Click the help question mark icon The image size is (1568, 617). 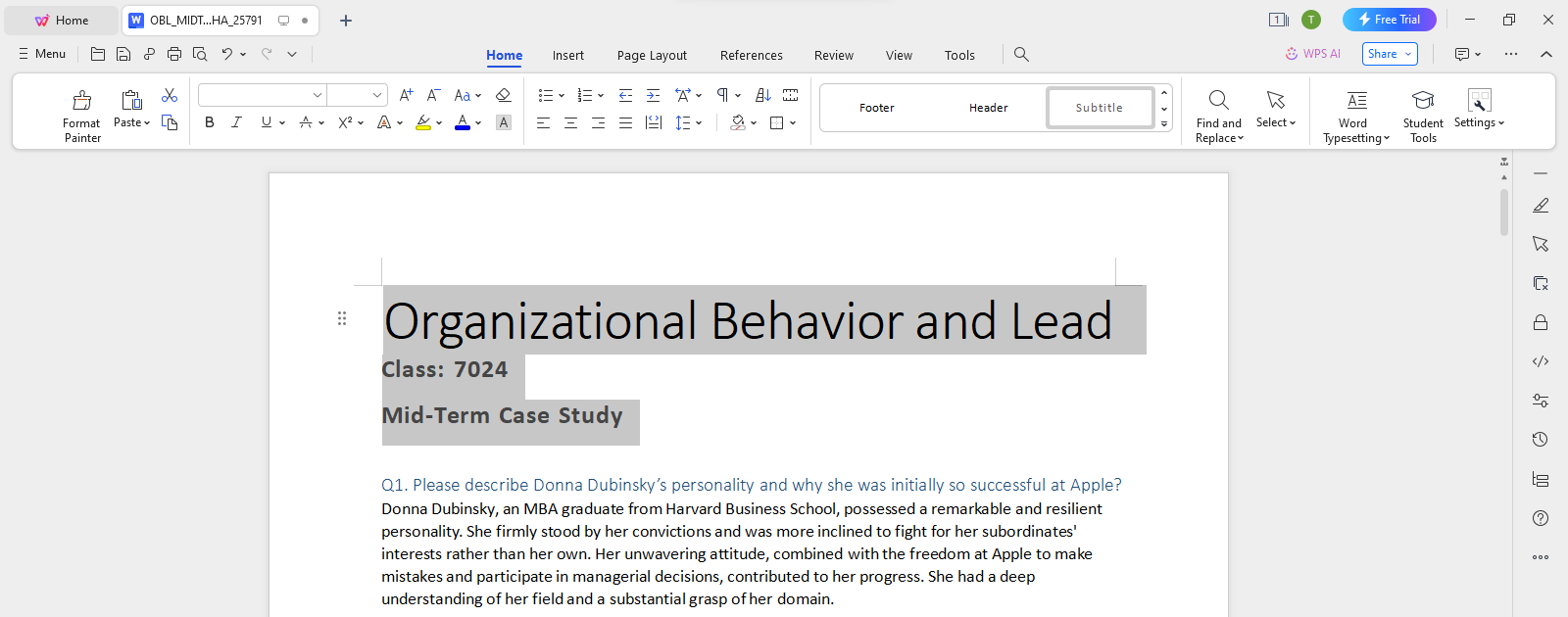1541,518
